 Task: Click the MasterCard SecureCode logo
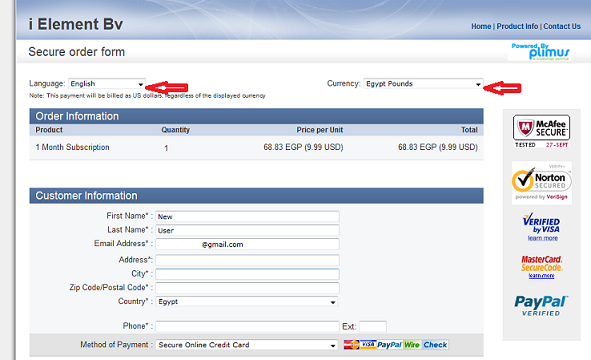(x=542, y=263)
